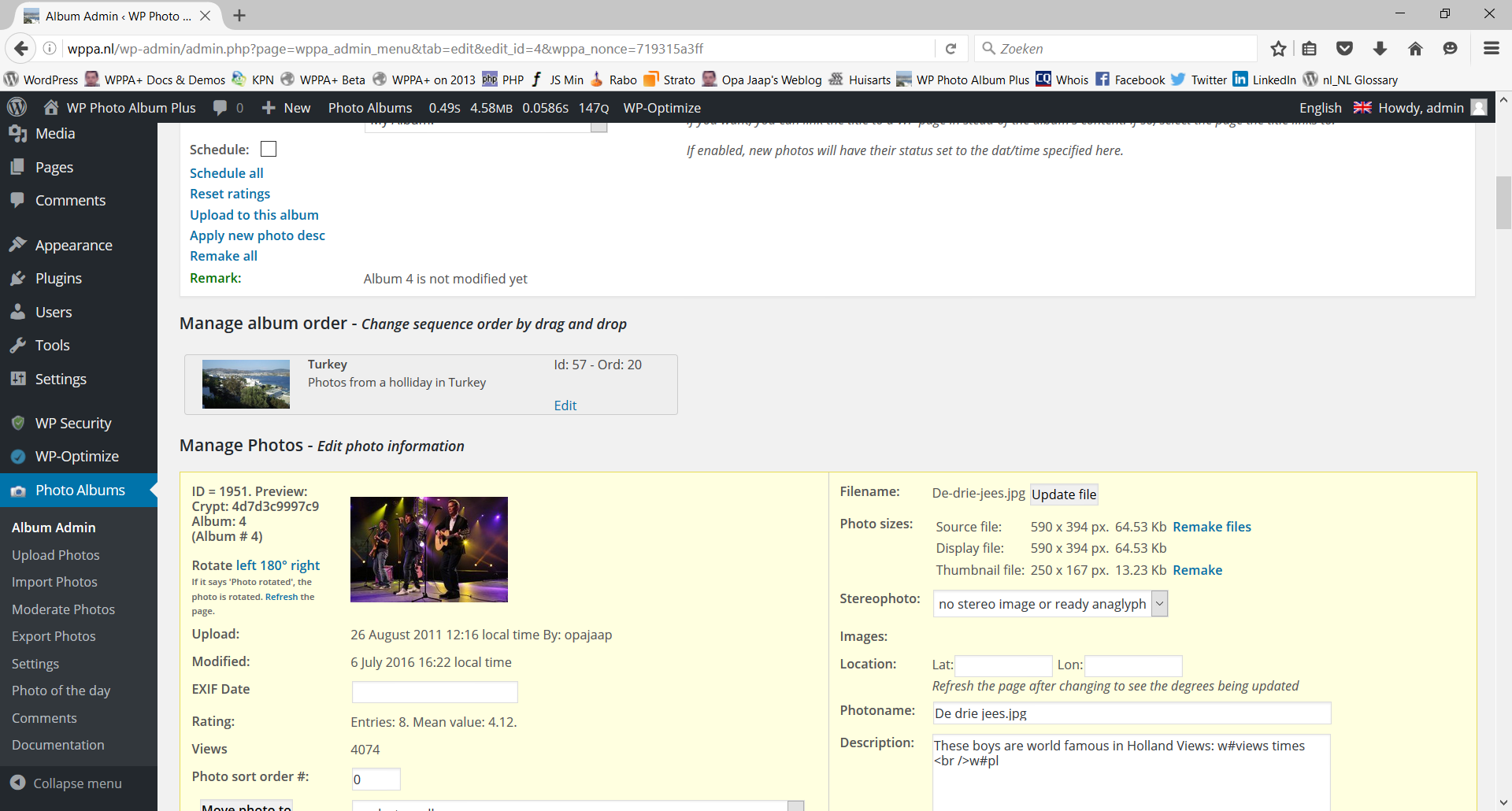Open the Photo of the day submenu
The image size is (1512, 811).
pos(61,691)
